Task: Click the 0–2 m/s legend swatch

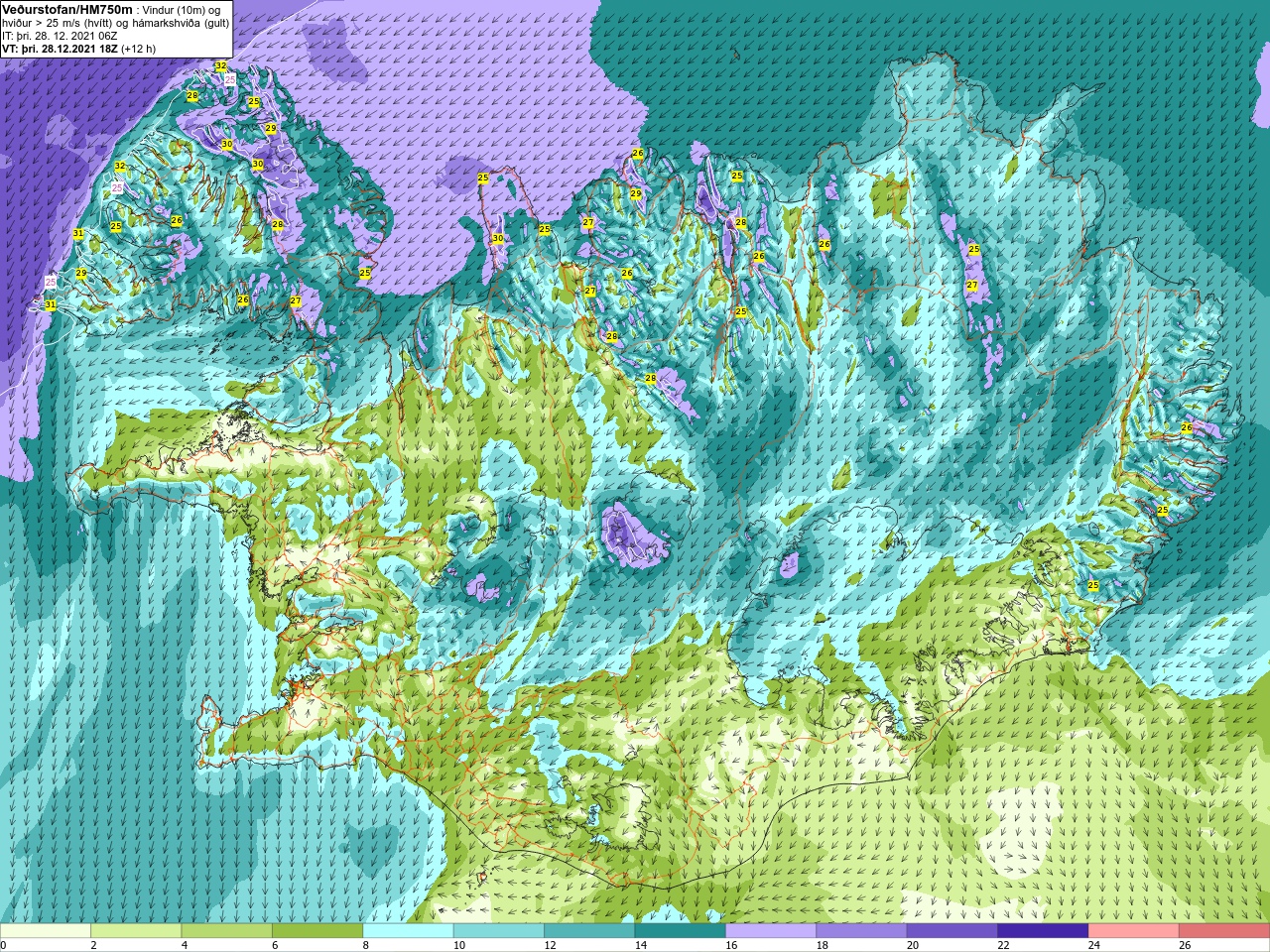Action: click(x=46, y=931)
